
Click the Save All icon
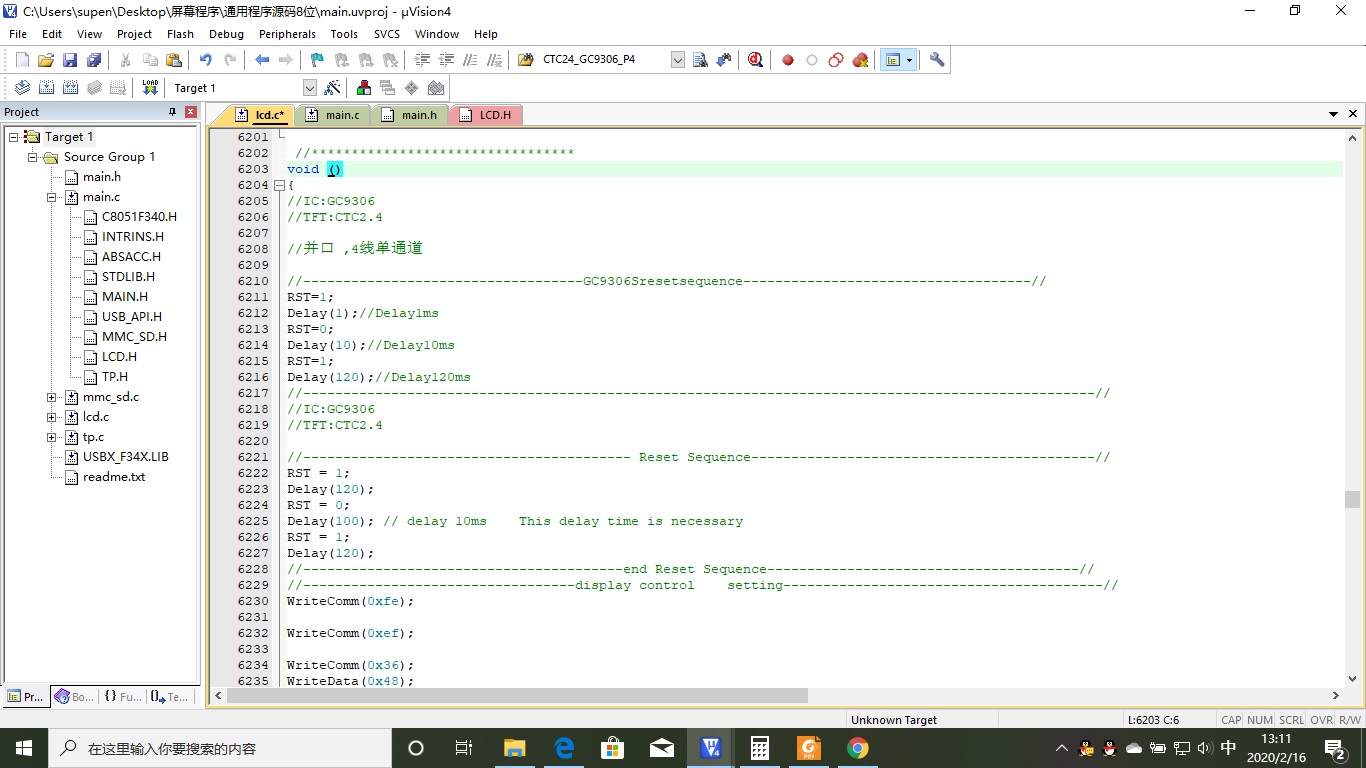94,60
